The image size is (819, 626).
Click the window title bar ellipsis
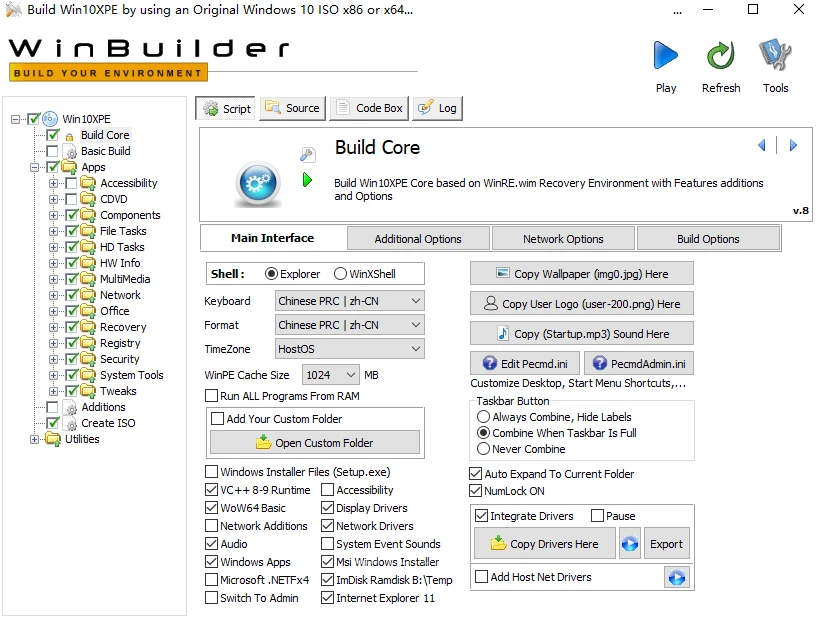click(677, 11)
